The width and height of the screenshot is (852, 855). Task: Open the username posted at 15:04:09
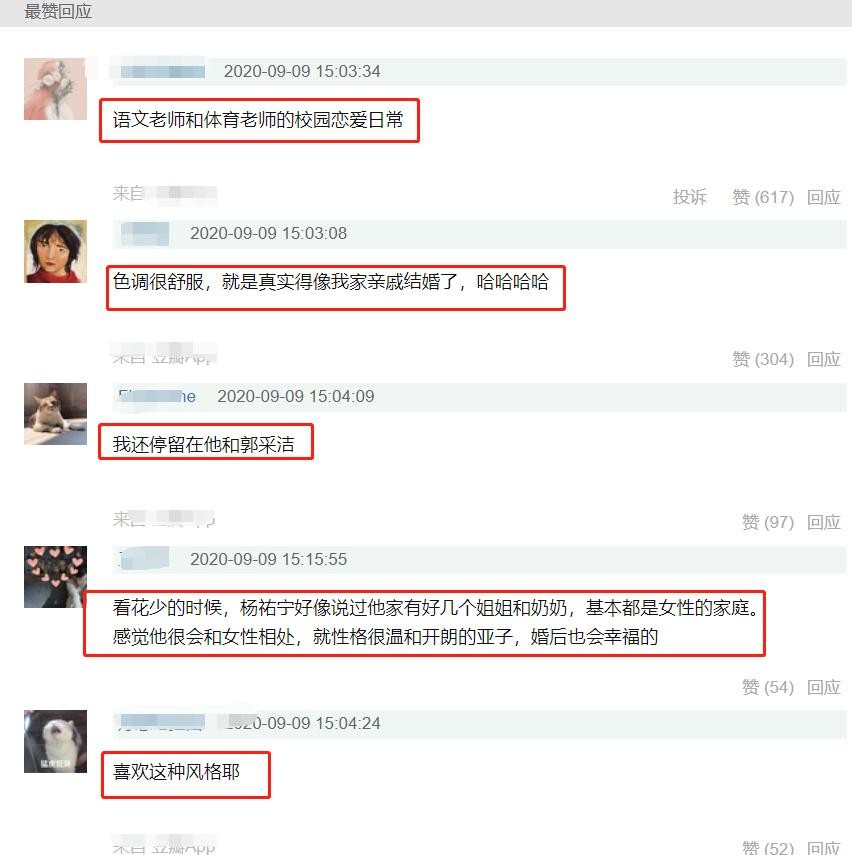(x=157, y=396)
